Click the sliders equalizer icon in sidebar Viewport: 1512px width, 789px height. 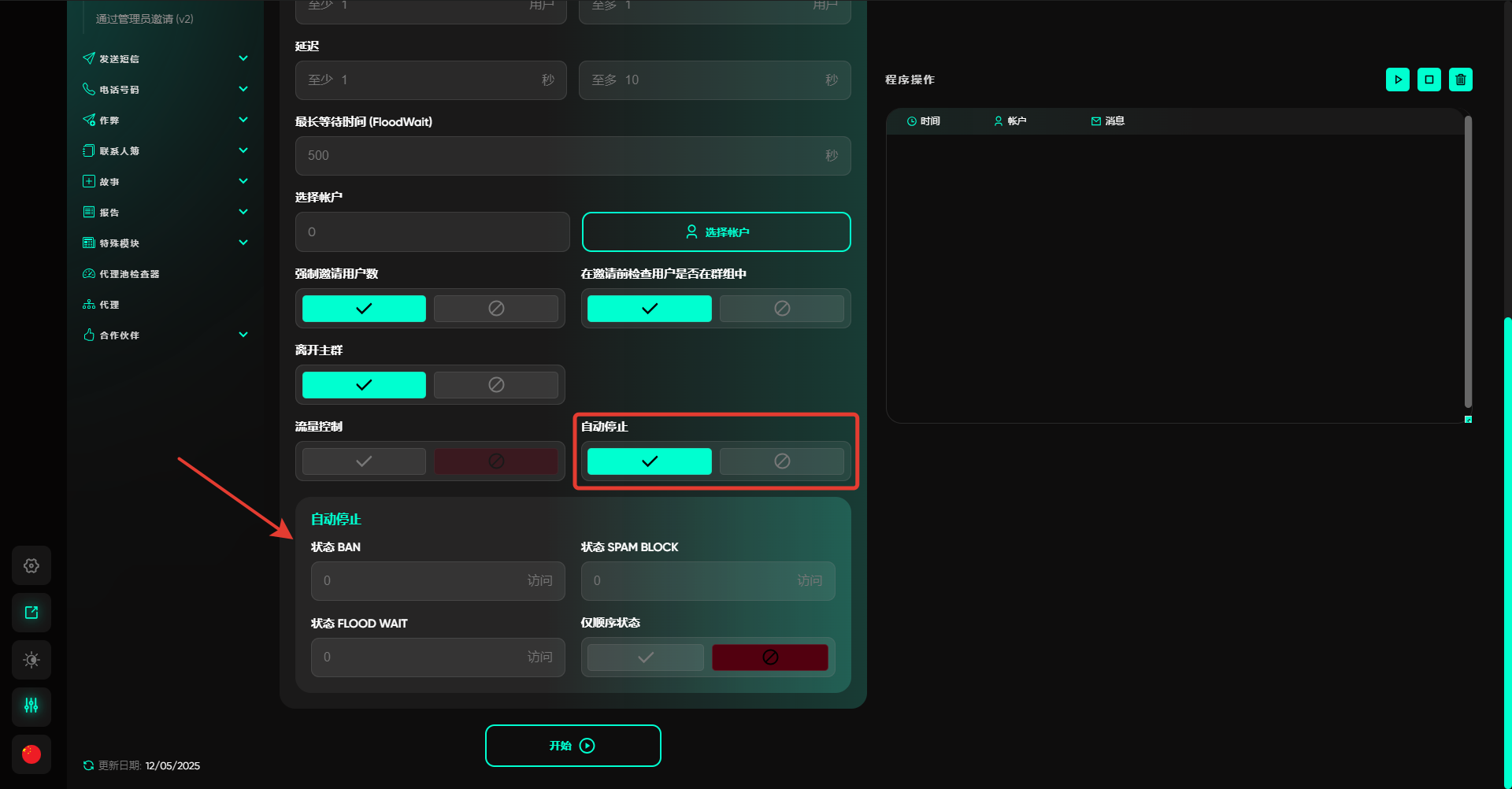31,706
